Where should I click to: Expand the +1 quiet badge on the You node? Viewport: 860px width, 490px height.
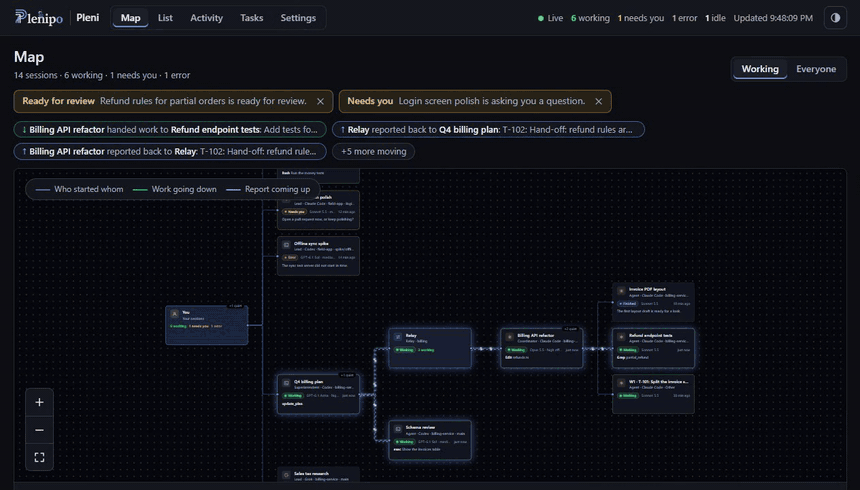[x=235, y=306]
